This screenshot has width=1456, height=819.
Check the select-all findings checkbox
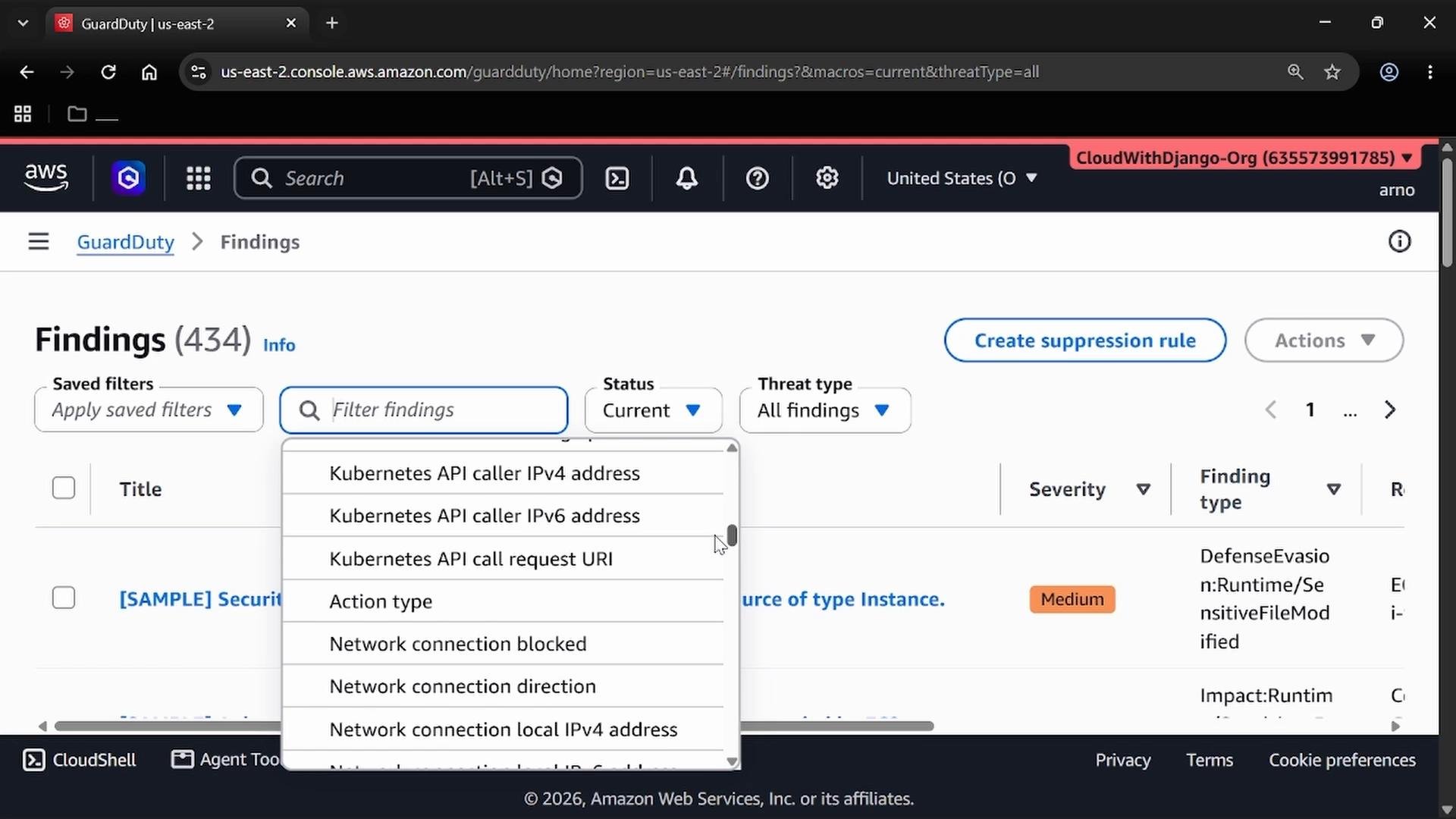click(x=64, y=488)
